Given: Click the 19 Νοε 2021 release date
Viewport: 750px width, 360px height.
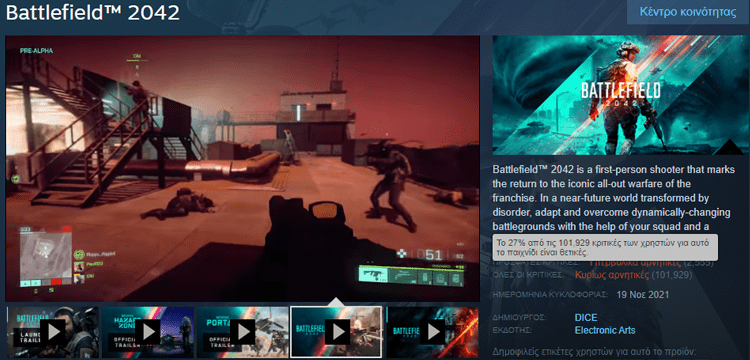Looking at the screenshot, I should [x=643, y=294].
